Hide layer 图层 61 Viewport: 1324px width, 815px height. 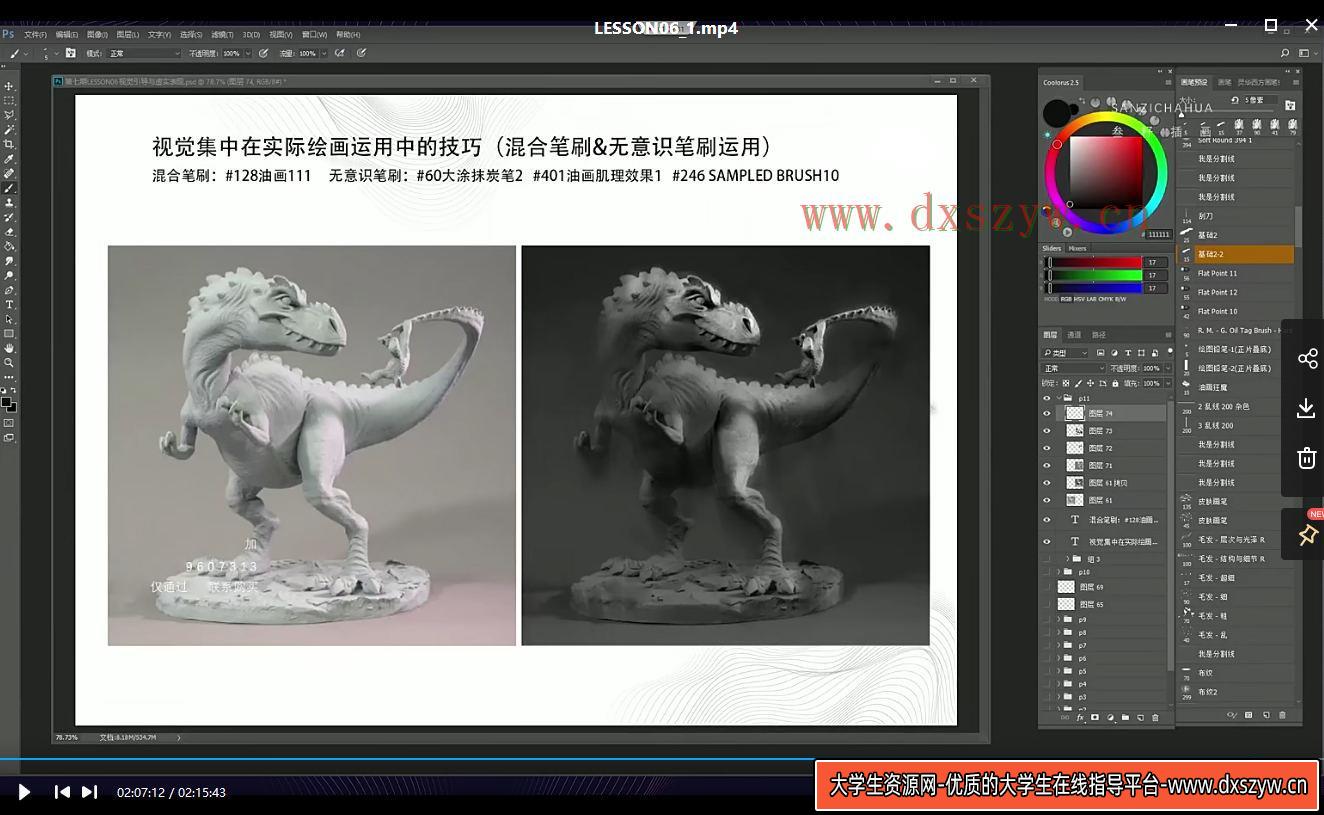pos(1047,500)
